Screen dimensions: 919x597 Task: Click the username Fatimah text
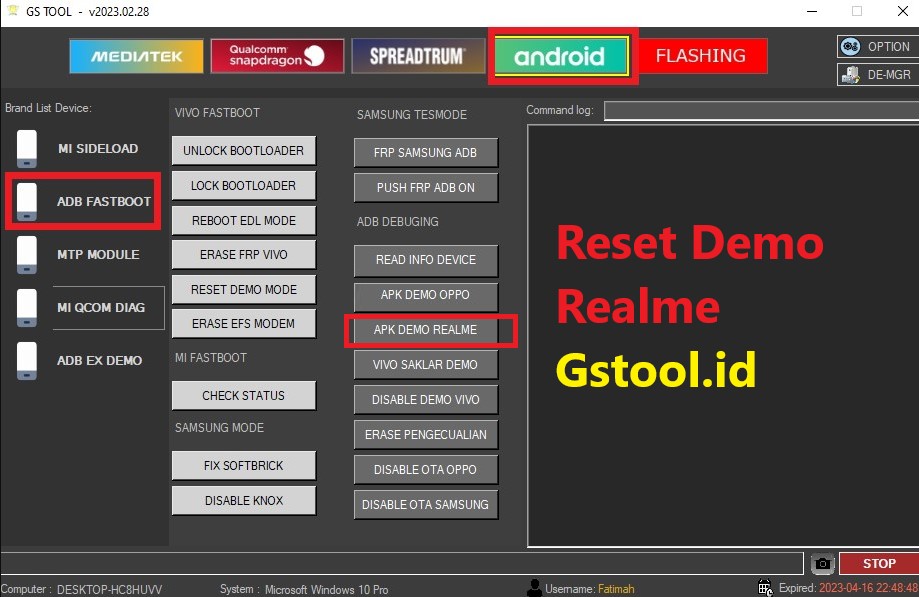click(x=616, y=589)
